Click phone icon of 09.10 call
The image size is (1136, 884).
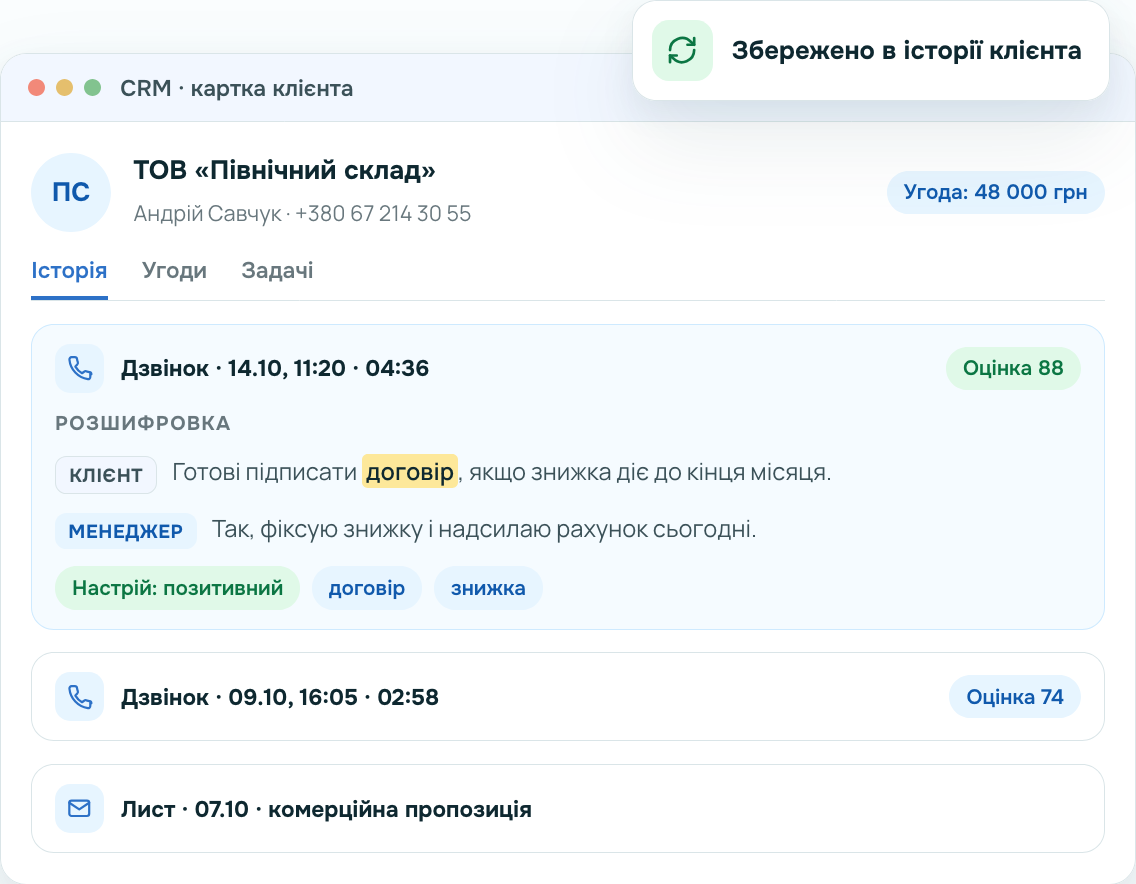click(x=80, y=697)
